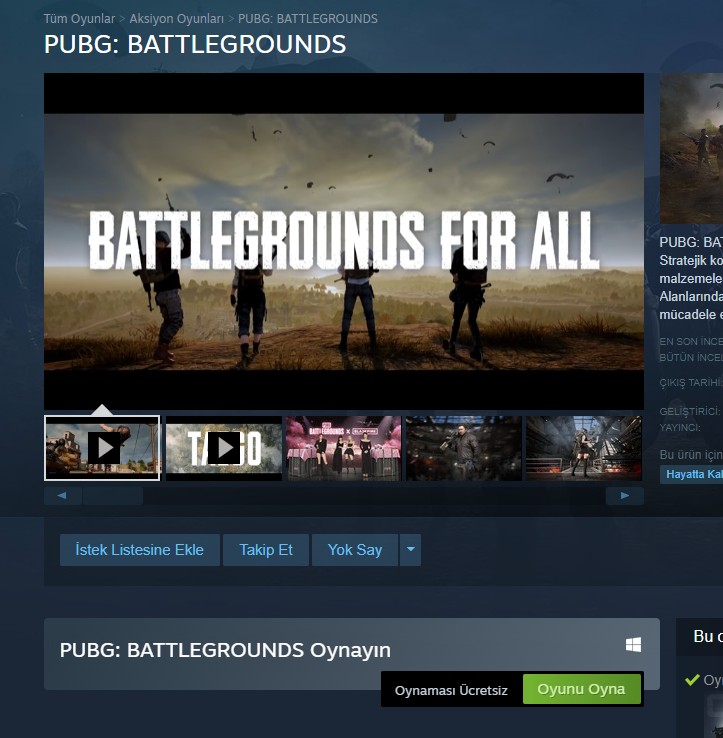Open the Tüm Oyunlar breadcrumb link
This screenshot has width=723, height=738.
(x=79, y=19)
